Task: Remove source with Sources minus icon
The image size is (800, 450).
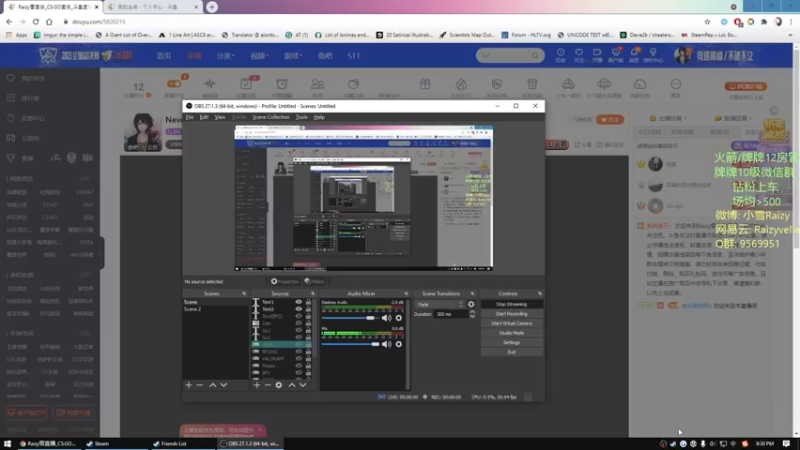Action: [267, 385]
